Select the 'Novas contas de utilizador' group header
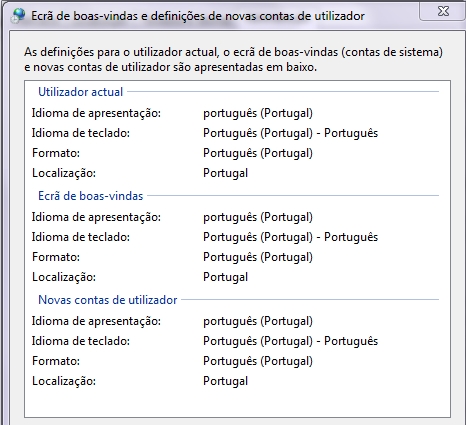The width and height of the screenshot is (466, 425). 107,300
